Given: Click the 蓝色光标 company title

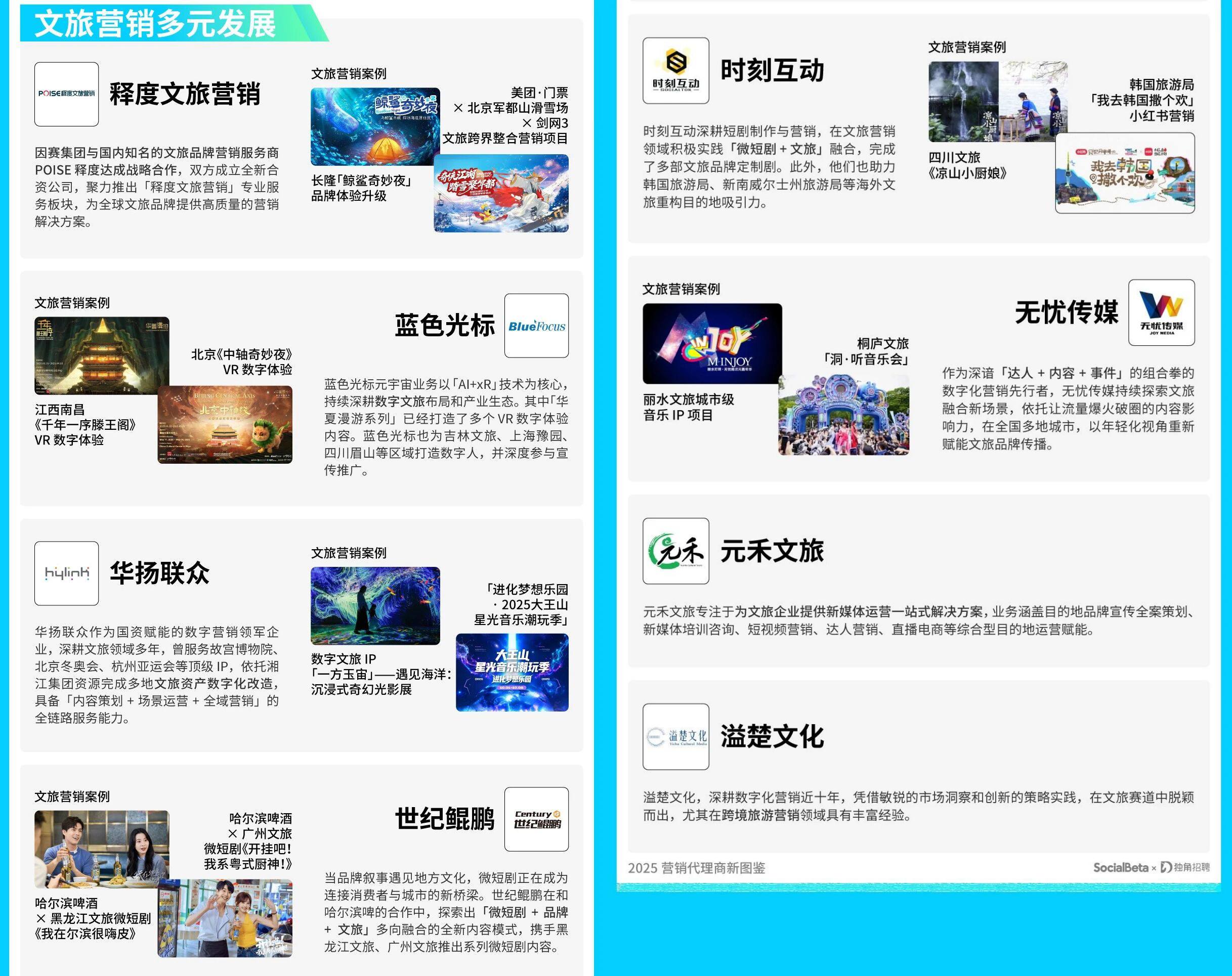Looking at the screenshot, I should (444, 326).
